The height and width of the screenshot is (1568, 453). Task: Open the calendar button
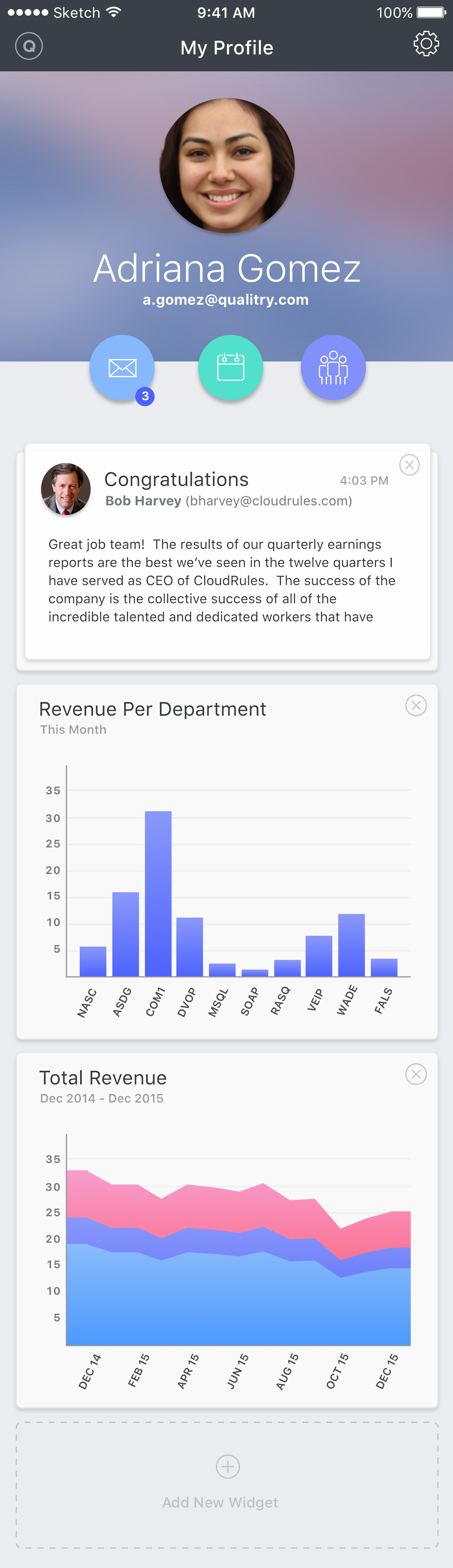tap(230, 367)
